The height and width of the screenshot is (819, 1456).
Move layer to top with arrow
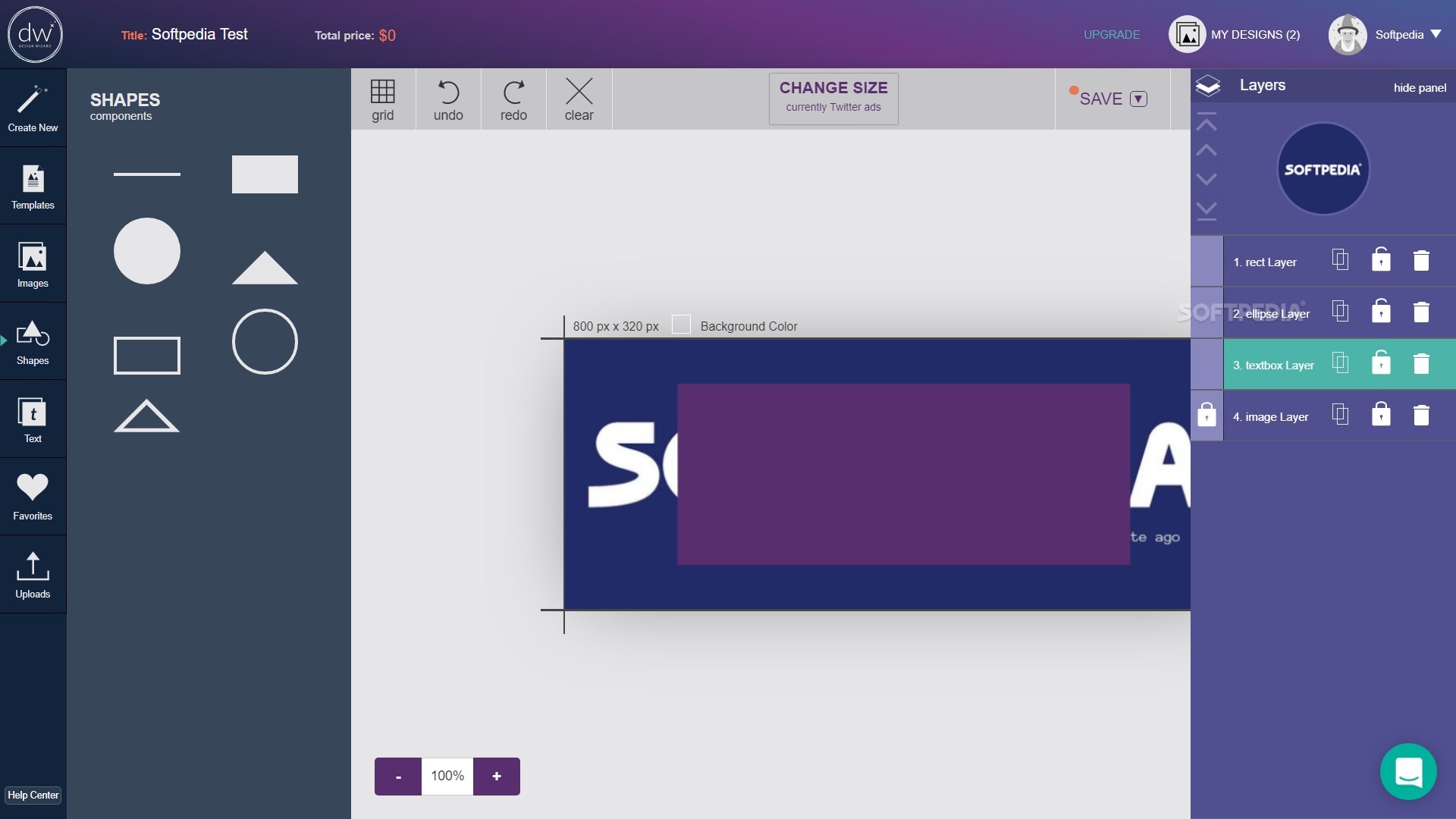(1207, 123)
